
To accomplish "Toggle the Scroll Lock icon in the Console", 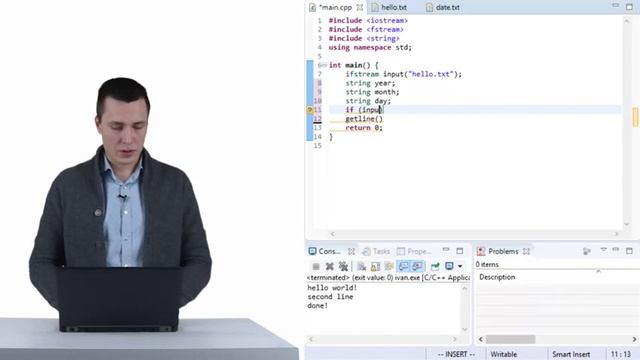I will tap(375, 267).
